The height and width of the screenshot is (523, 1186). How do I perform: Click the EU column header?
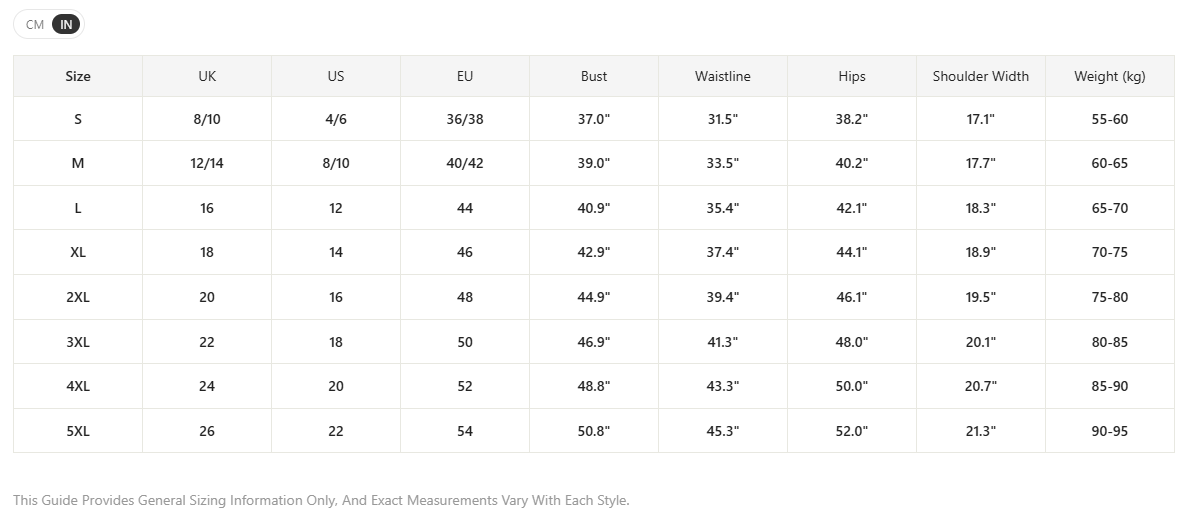(465, 76)
